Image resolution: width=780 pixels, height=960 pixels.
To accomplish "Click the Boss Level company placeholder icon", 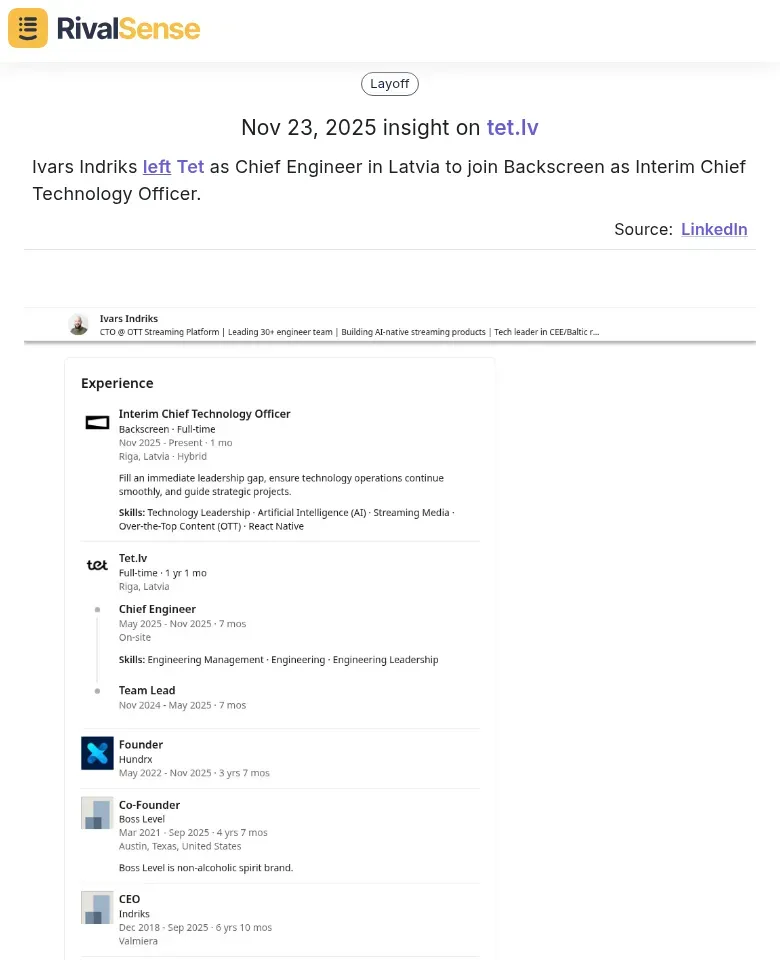I will [x=97, y=813].
